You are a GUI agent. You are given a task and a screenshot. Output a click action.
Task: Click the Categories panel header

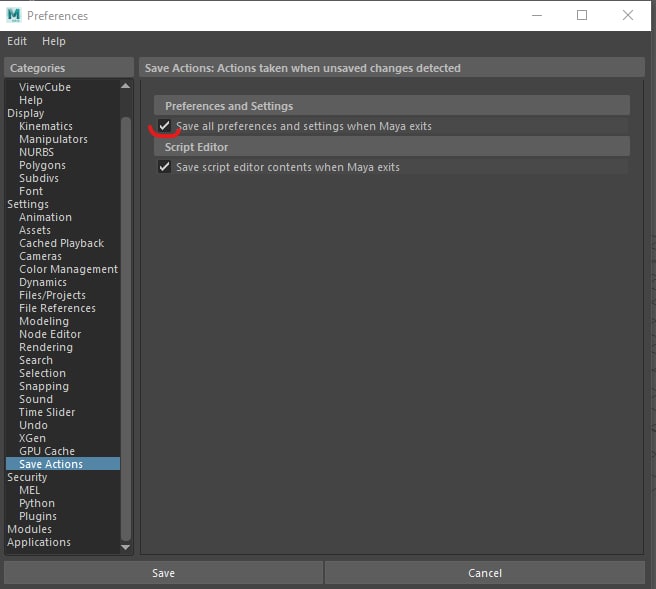(69, 68)
